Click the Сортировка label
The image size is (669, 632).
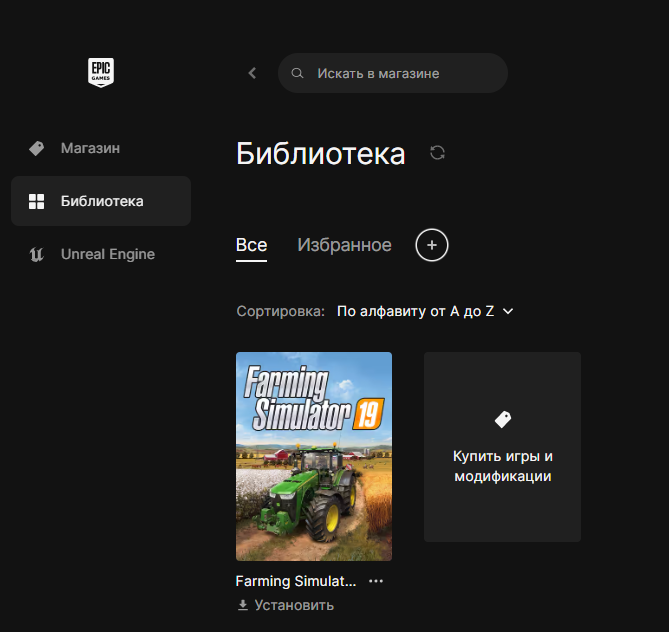[280, 311]
